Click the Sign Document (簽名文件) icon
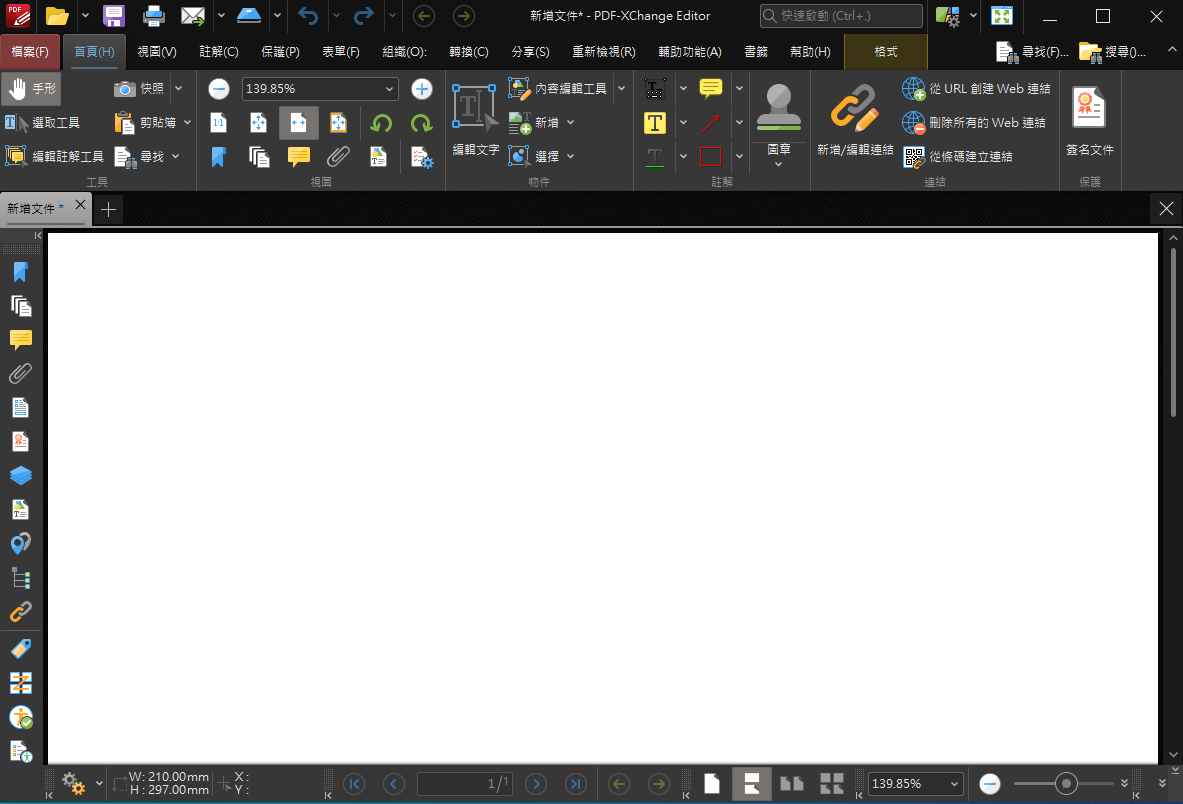 point(1089,119)
